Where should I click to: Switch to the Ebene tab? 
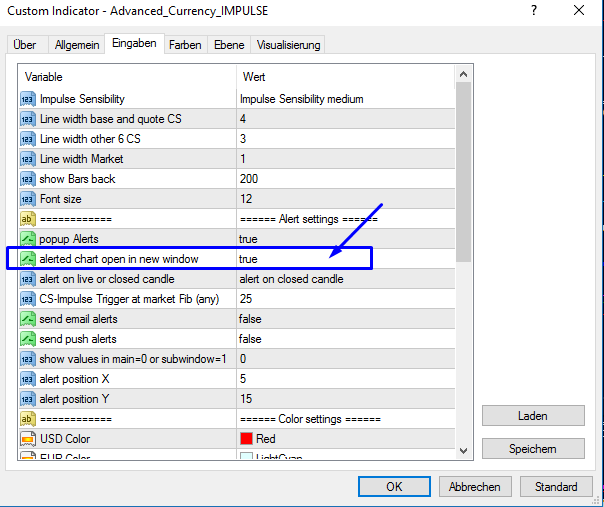click(x=229, y=45)
